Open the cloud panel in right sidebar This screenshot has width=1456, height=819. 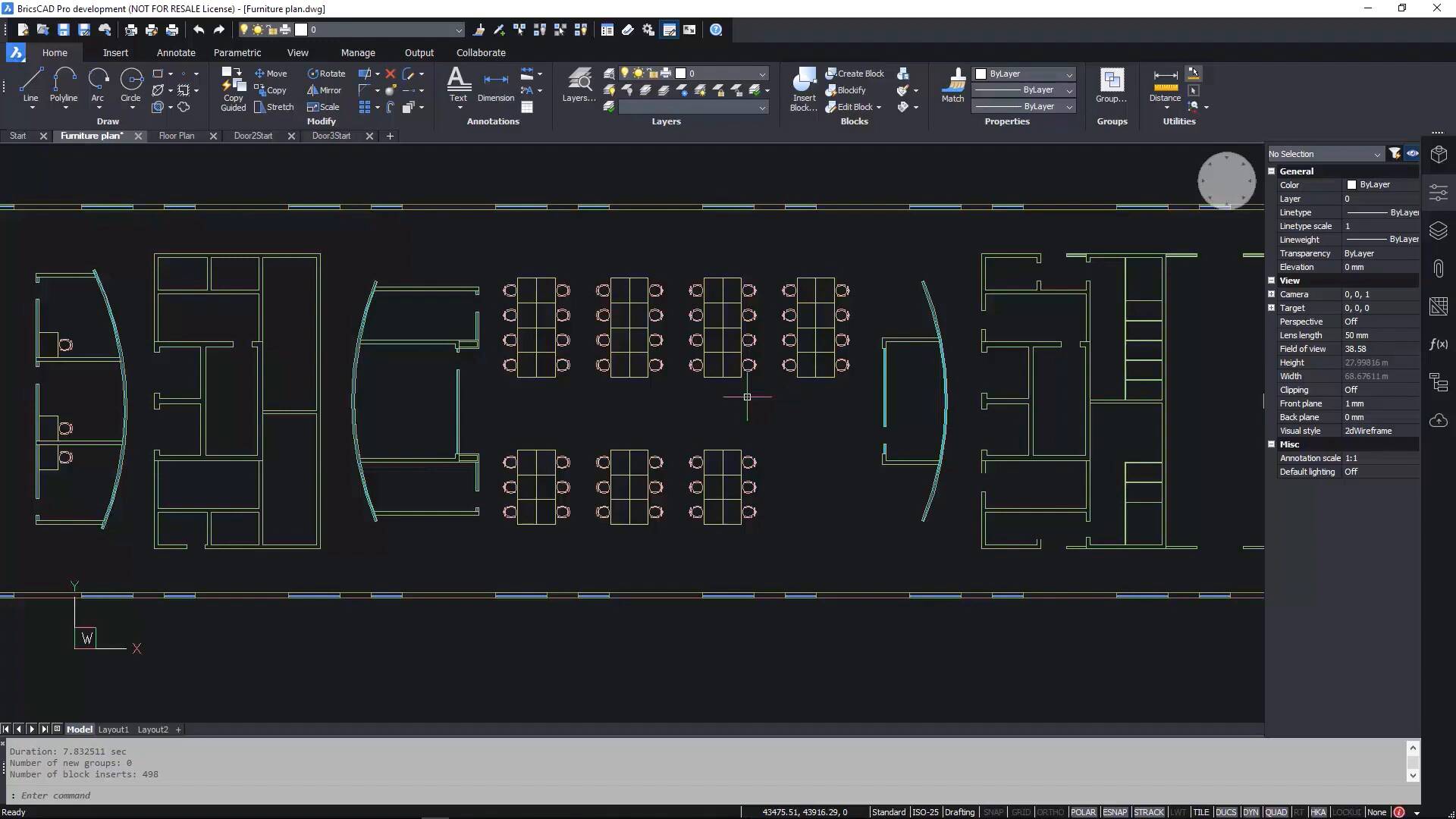pyautogui.click(x=1439, y=420)
